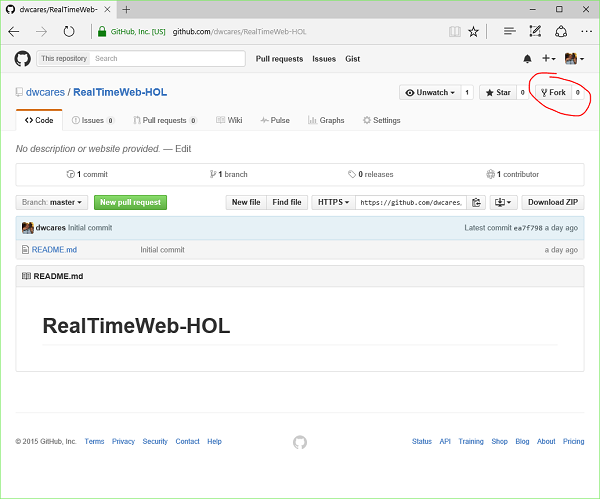Click the footer GitHub Octocat icon
The height and width of the screenshot is (499, 600).
(300, 442)
